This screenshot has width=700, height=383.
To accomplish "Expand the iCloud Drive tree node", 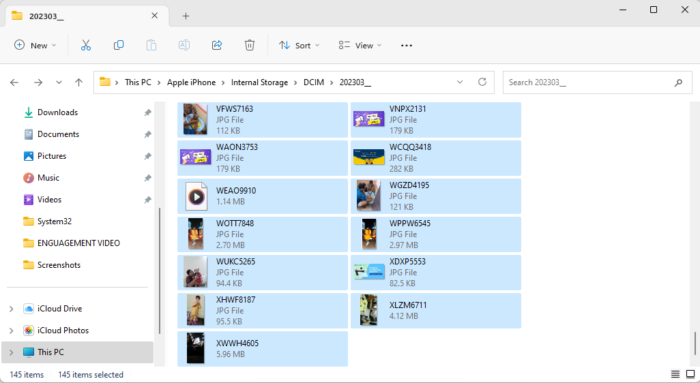I will 11,309.
